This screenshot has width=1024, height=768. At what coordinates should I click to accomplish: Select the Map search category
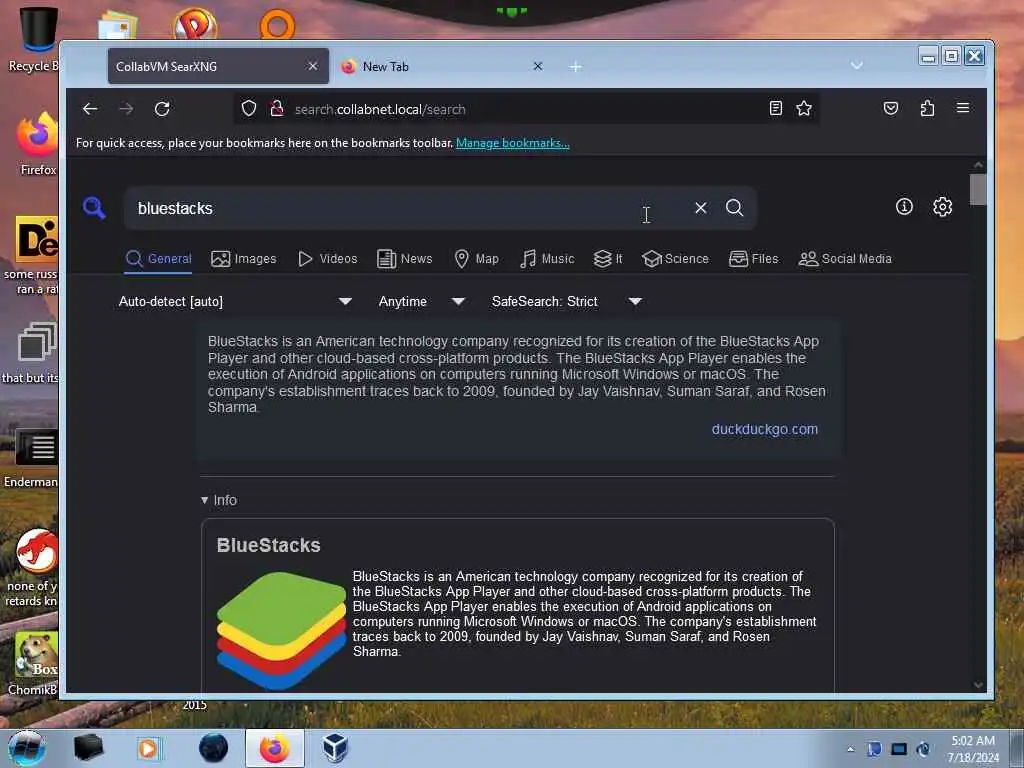[477, 259]
